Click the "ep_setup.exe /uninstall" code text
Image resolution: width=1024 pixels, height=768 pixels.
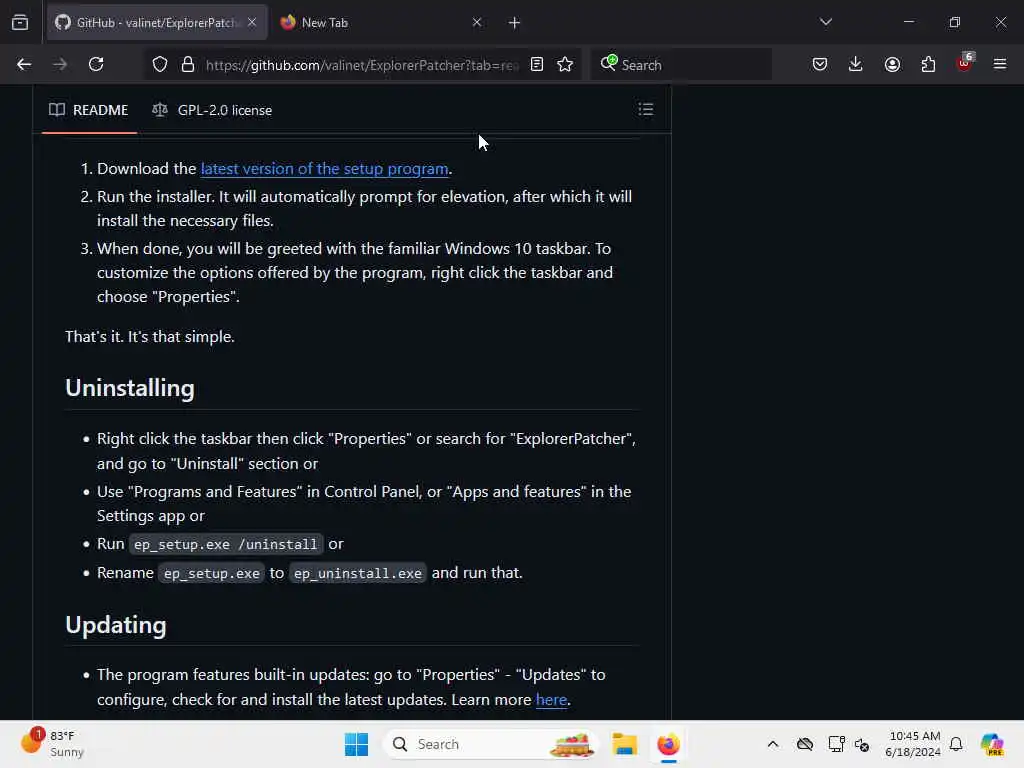[x=225, y=544]
